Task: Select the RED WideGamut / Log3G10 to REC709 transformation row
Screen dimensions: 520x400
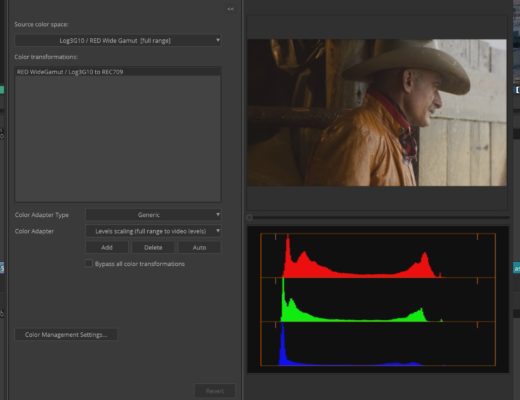Action: (118, 72)
